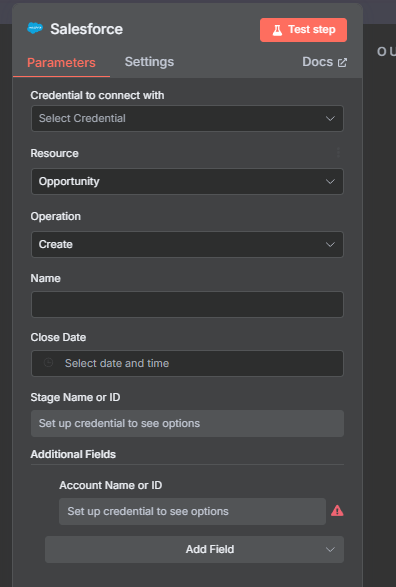
Task: Click the Salesforce node title text
Action: pos(86,29)
